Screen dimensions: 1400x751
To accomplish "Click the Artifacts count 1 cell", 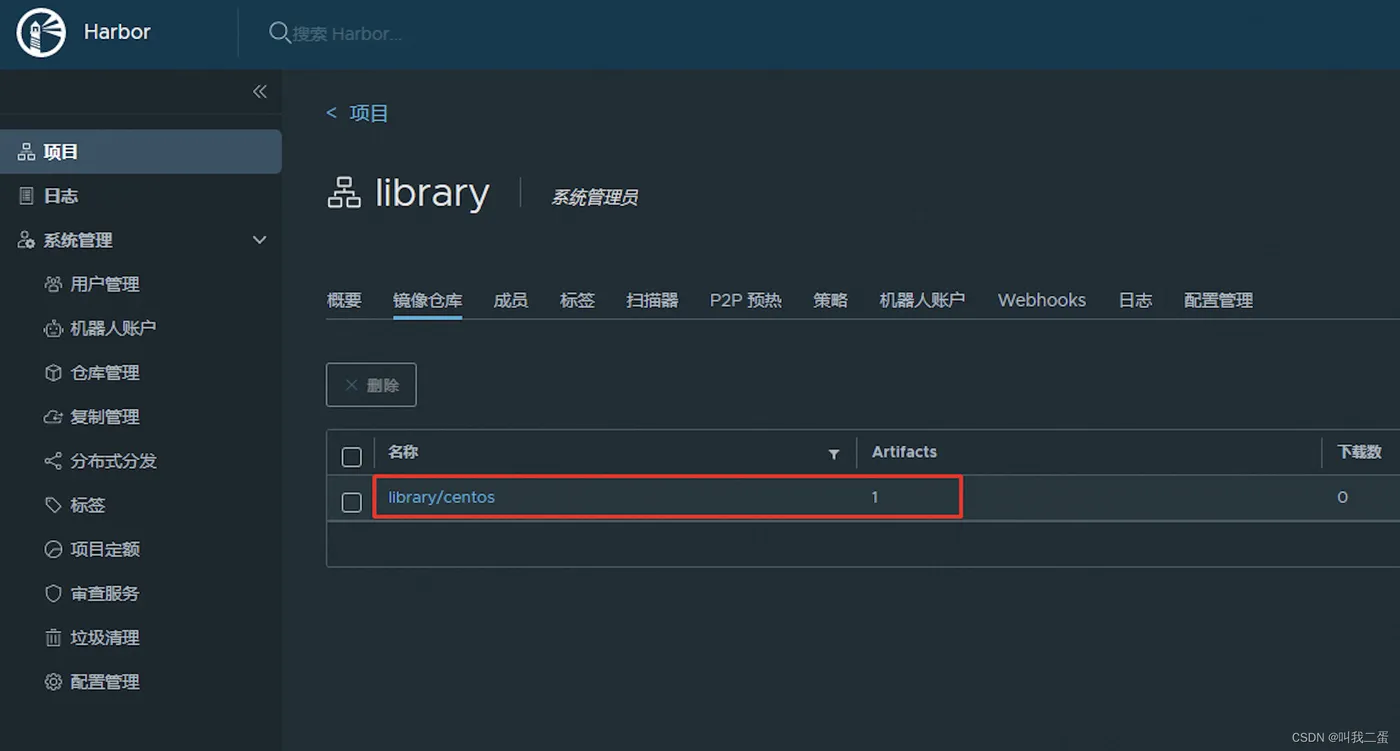I will click(875, 497).
